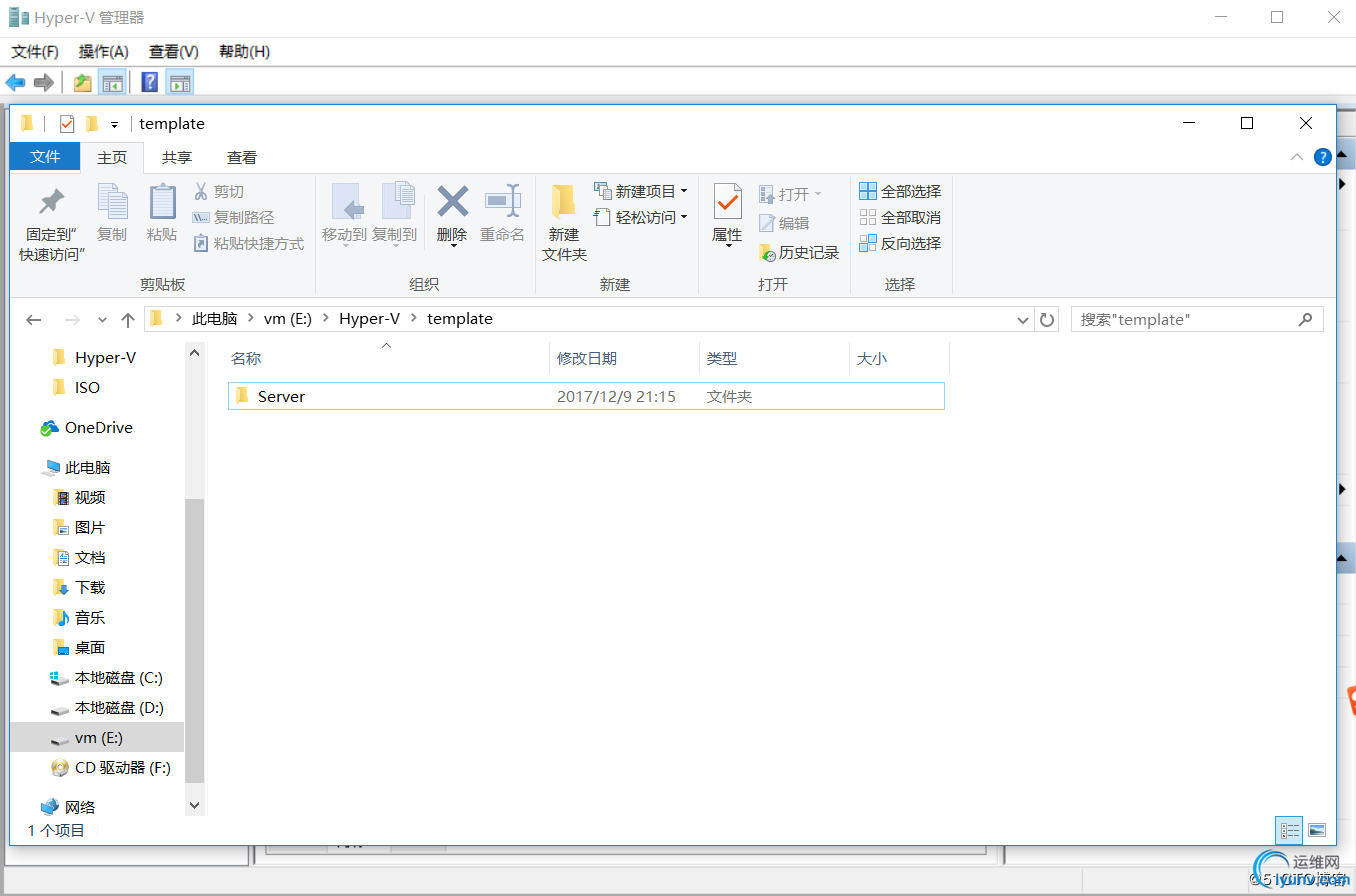This screenshot has height=896, width=1356.
Task: Click the Explorer Back navigation arrow
Action: click(34, 320)
